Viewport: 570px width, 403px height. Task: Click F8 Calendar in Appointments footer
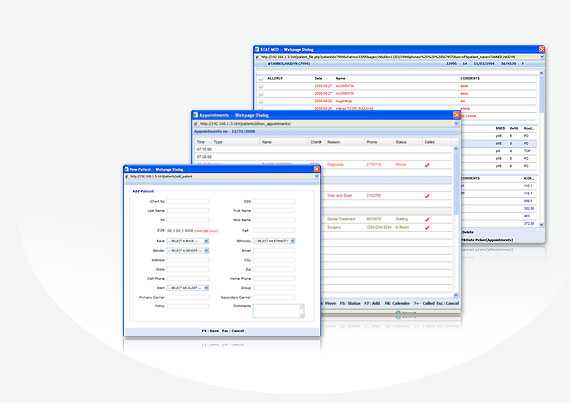pos(397,303)
